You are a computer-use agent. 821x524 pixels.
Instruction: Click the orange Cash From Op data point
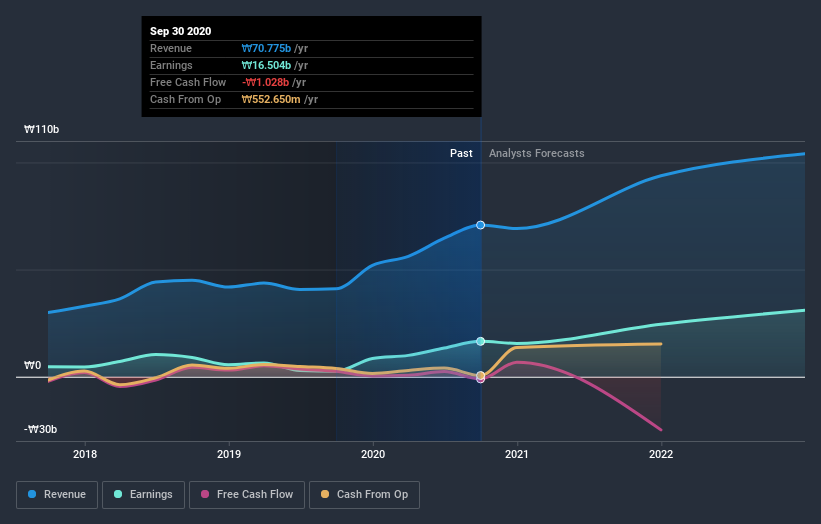pos(481,375)
